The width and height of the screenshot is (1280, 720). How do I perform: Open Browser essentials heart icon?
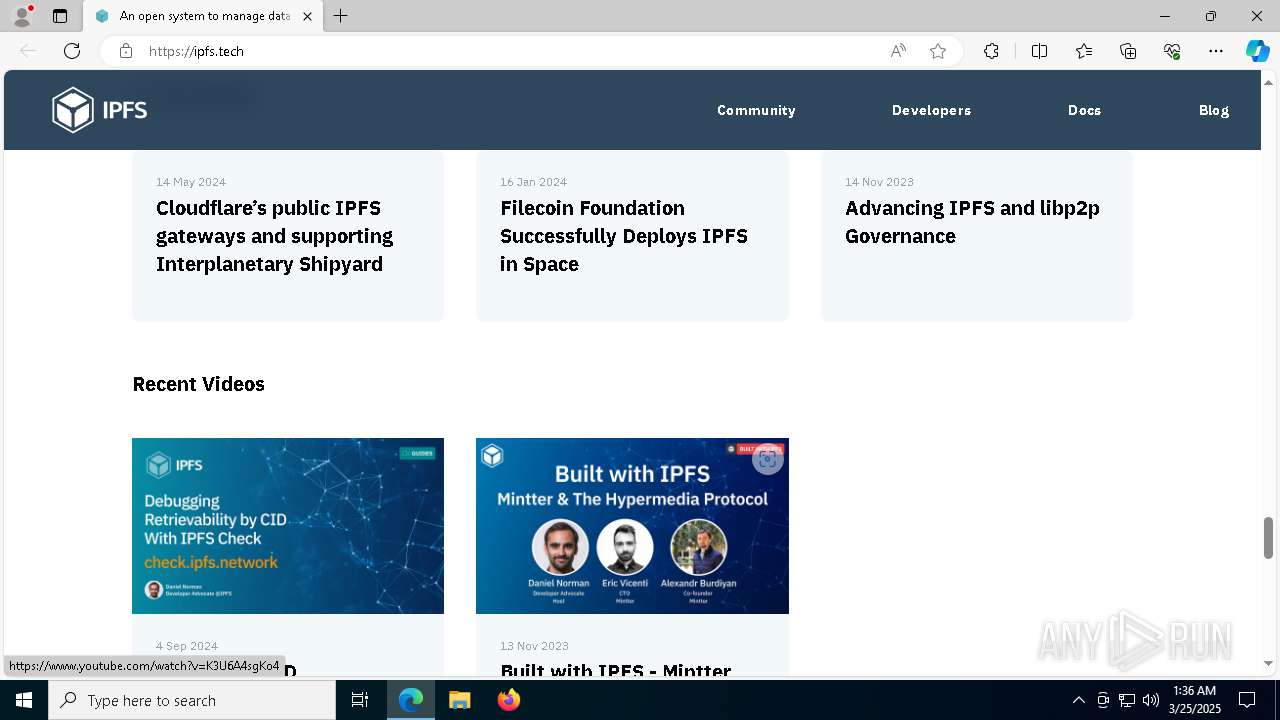tap(1172, 51)
